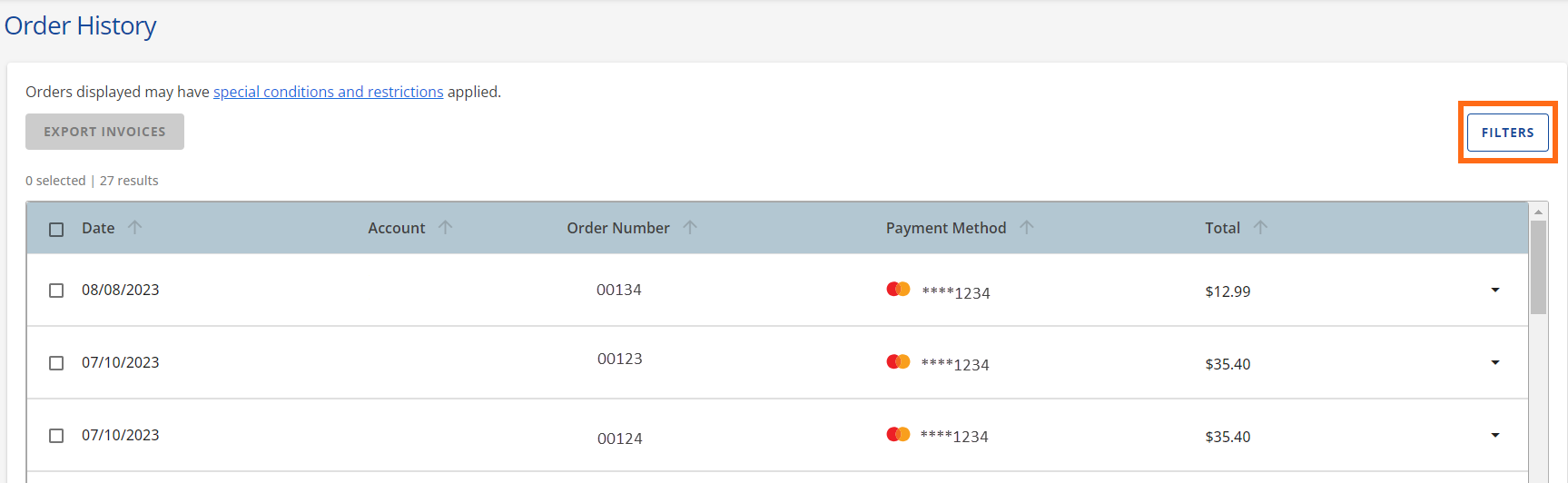Click Mastercard icon for order 00134
This screenshot has height=483, width=1568.
tap(898, 290)
